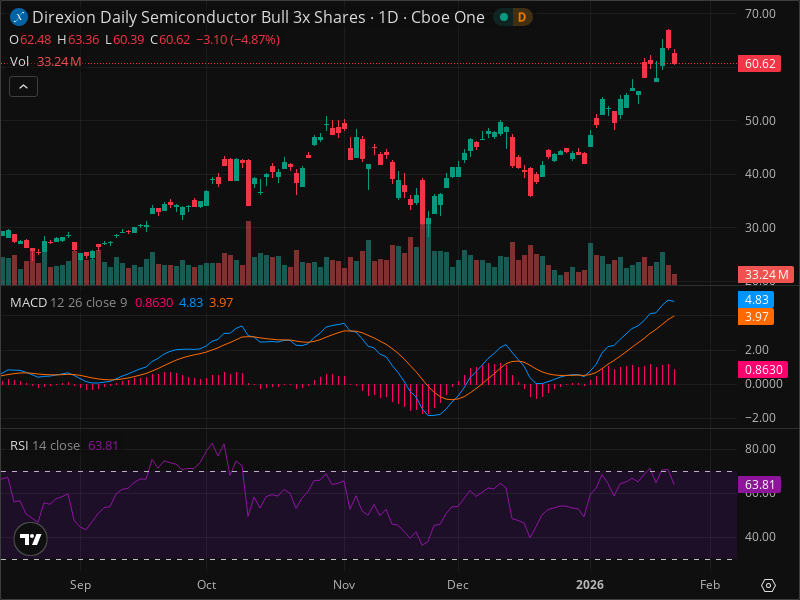The height and width of the screenshot is (600, 800).
Task: Click the 50.00 price scale label
Action: coord(760,121)
